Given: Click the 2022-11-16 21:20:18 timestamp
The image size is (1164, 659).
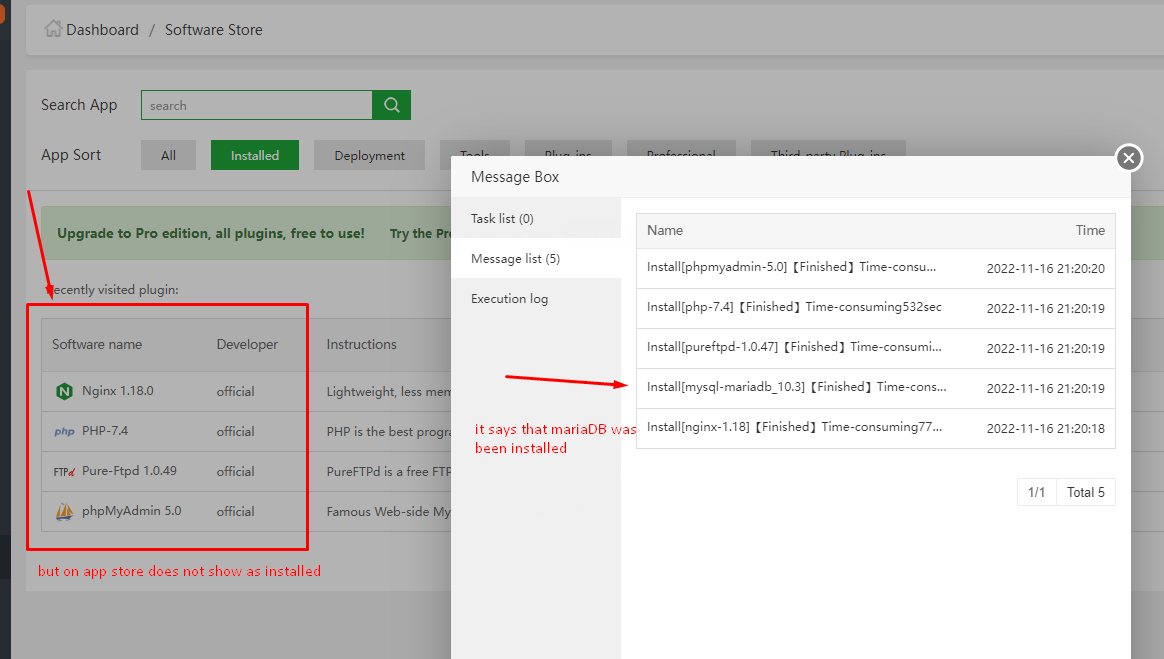Looking at the screenshot, I should pos(1045,429).
